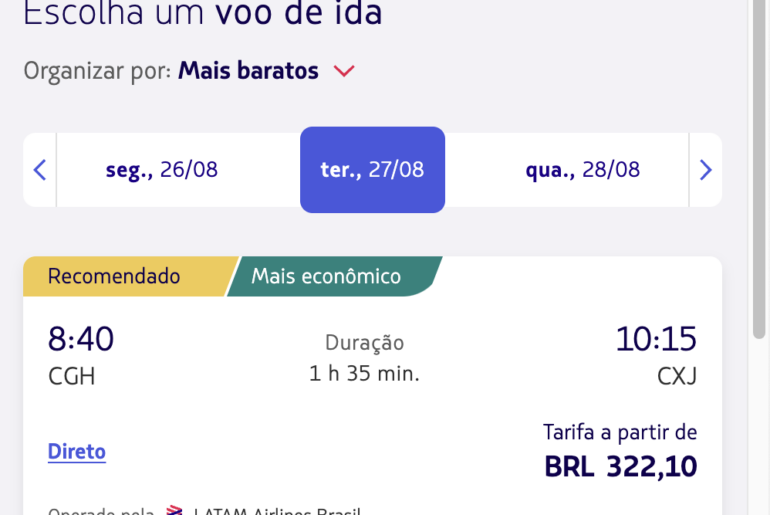
Task: Expand sort options with the red chevron
Action: pos(344,71)
